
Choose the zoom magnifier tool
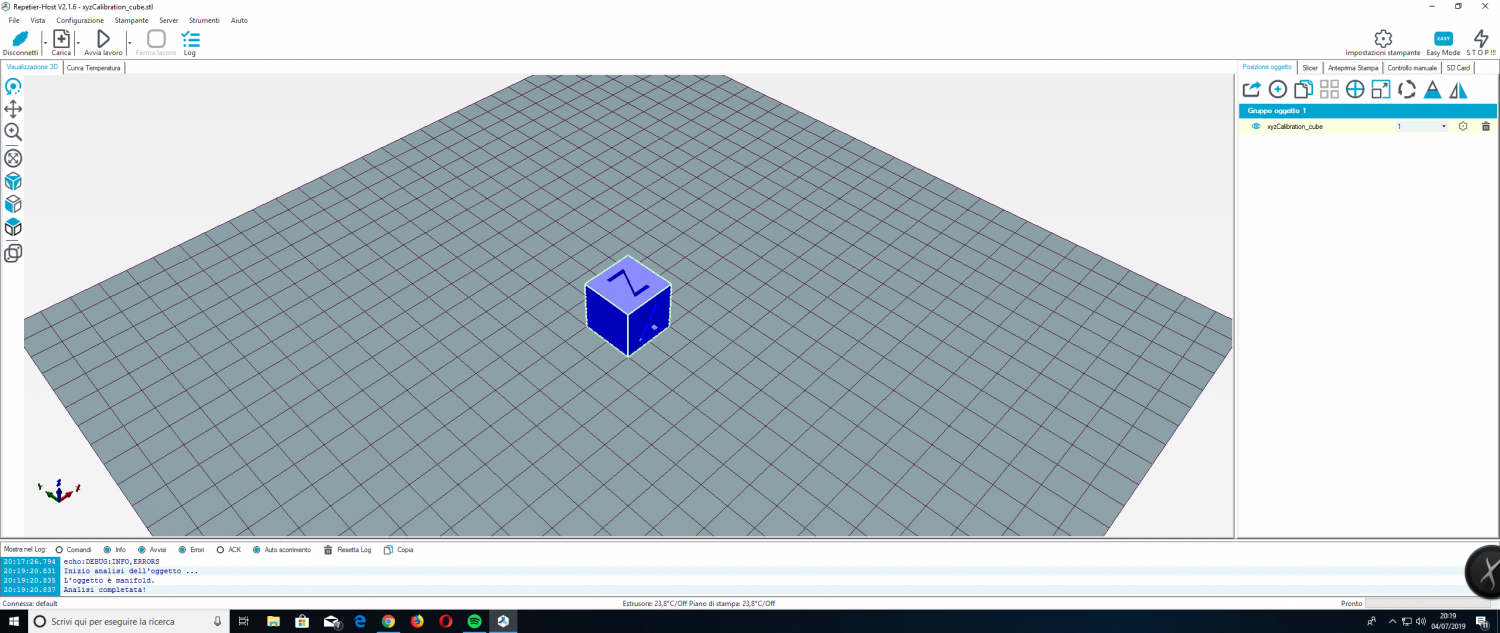(x=13, y=132)
